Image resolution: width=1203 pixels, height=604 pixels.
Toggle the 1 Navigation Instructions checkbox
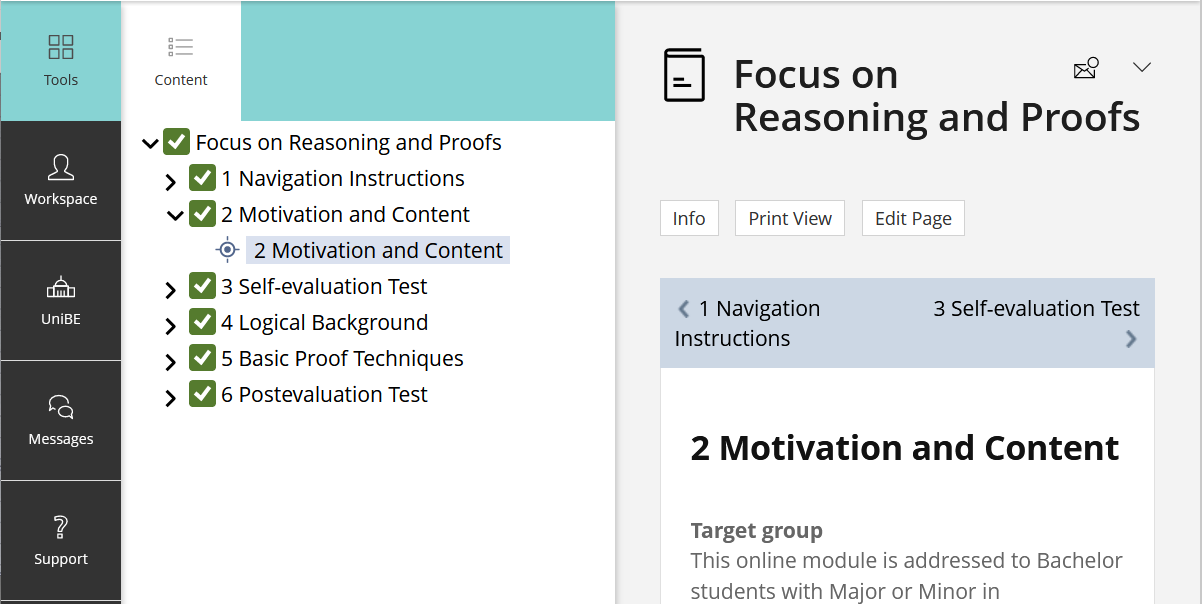(203, 178)
